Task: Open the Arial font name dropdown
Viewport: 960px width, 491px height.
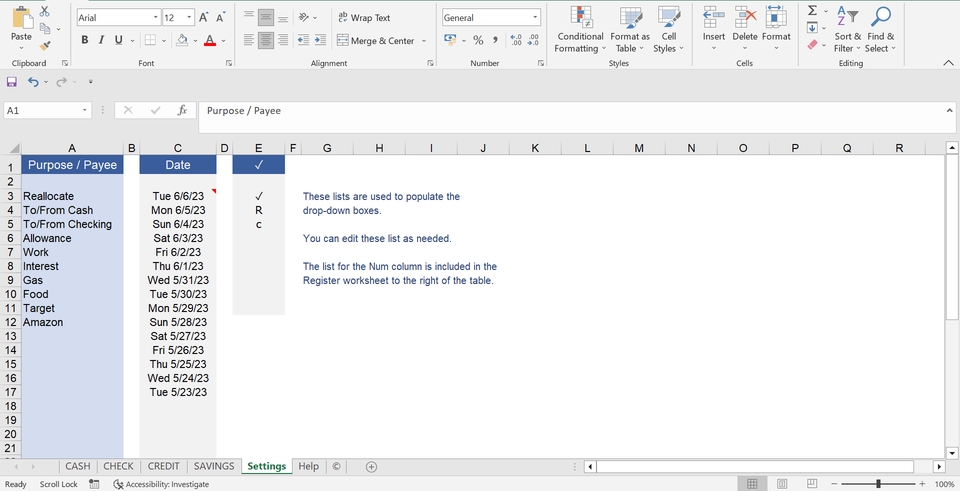Action: coord(156,18)
